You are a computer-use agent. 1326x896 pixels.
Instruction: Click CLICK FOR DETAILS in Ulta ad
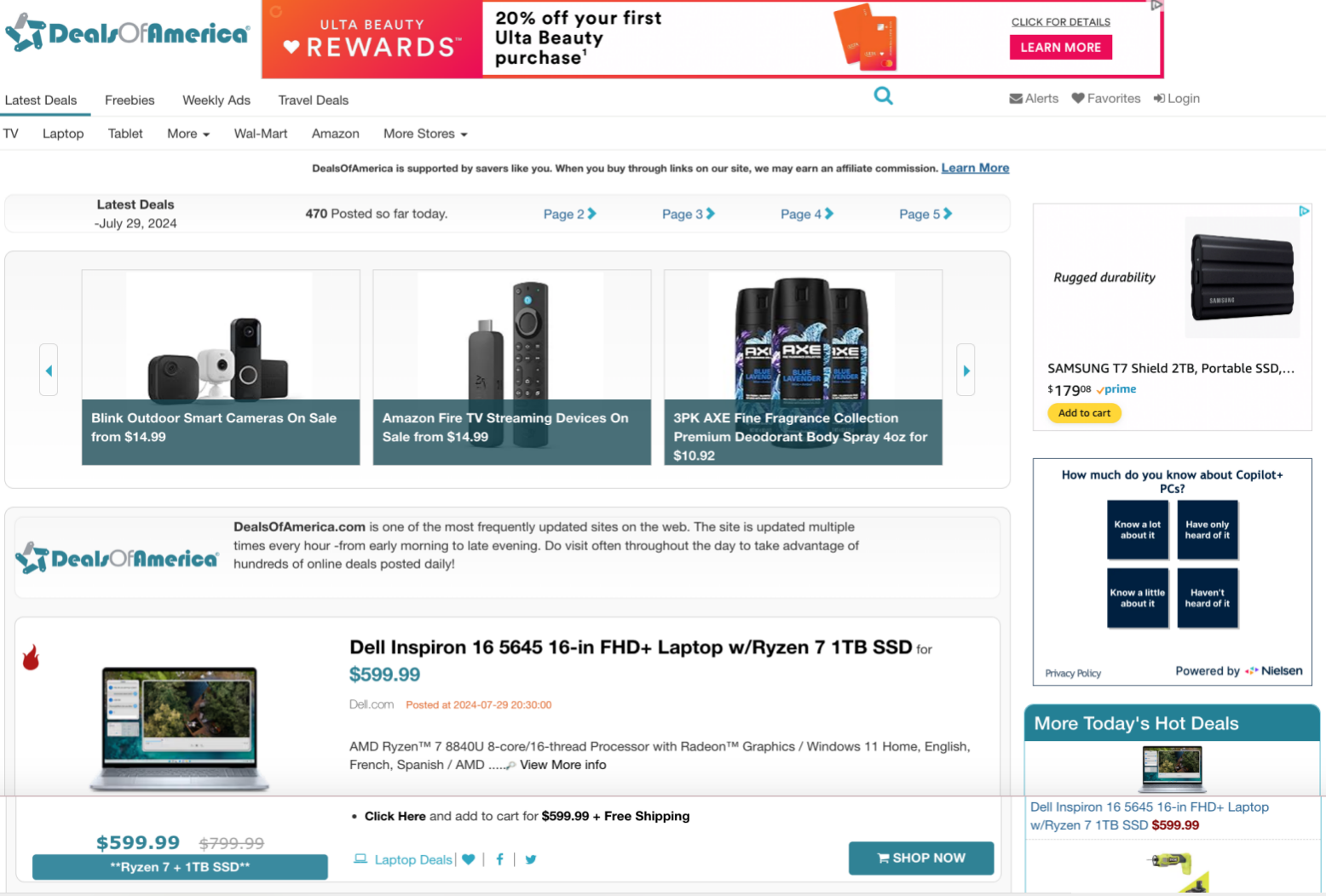(1061, 22)
